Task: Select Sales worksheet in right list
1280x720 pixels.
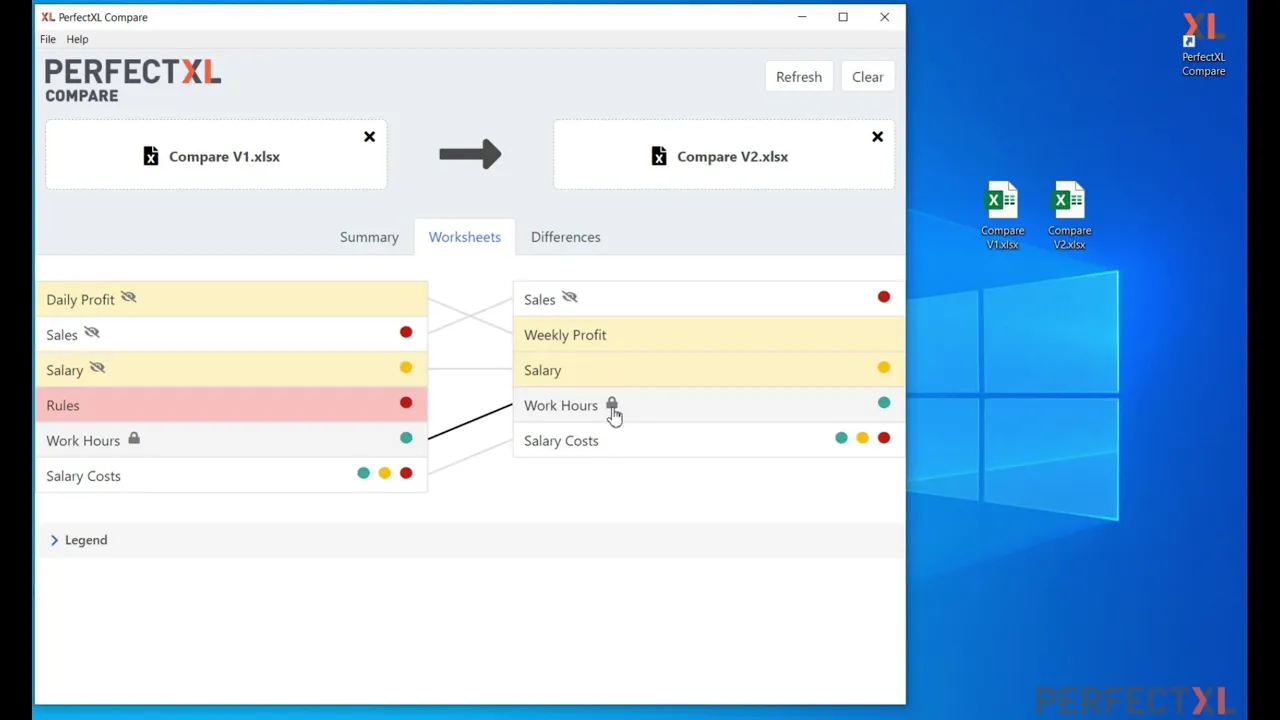Action: tap(709, 299)
